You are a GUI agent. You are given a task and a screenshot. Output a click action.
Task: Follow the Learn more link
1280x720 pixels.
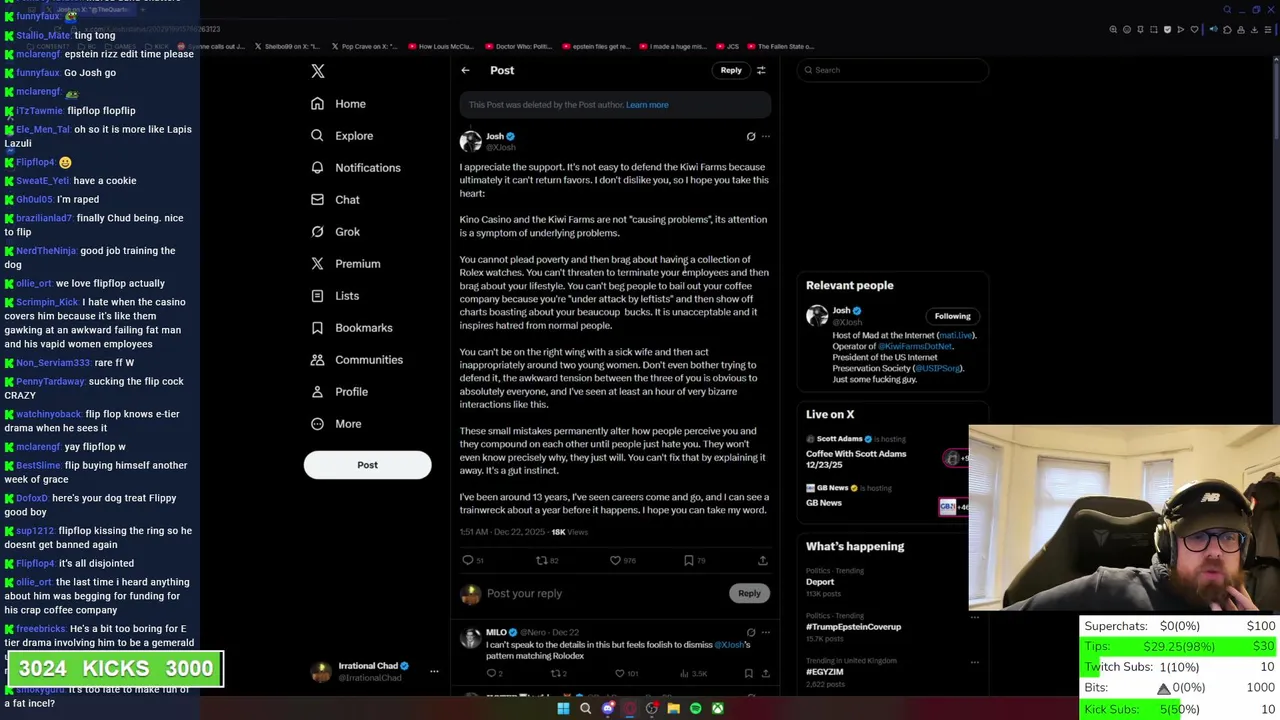click(x=647, y=105)
